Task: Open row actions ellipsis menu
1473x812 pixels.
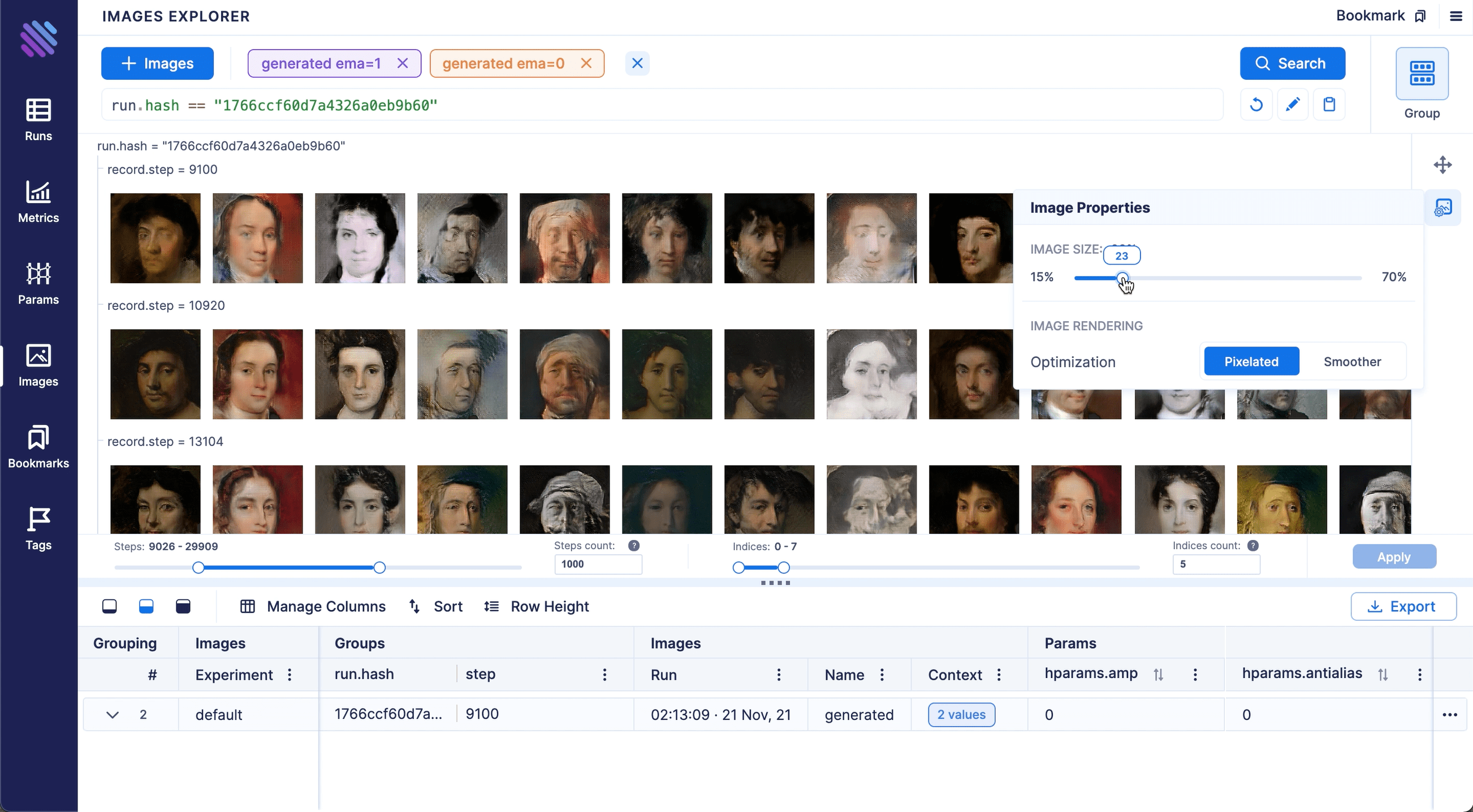Action: 1450,715
